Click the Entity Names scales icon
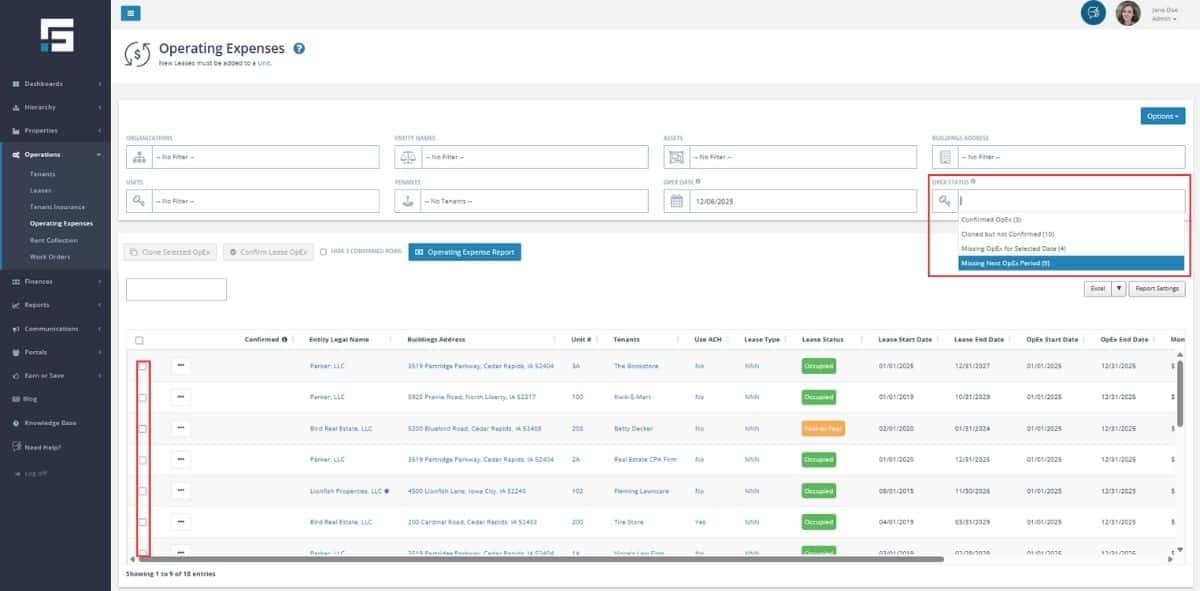The image size is (1200, 591). (407, 157)
